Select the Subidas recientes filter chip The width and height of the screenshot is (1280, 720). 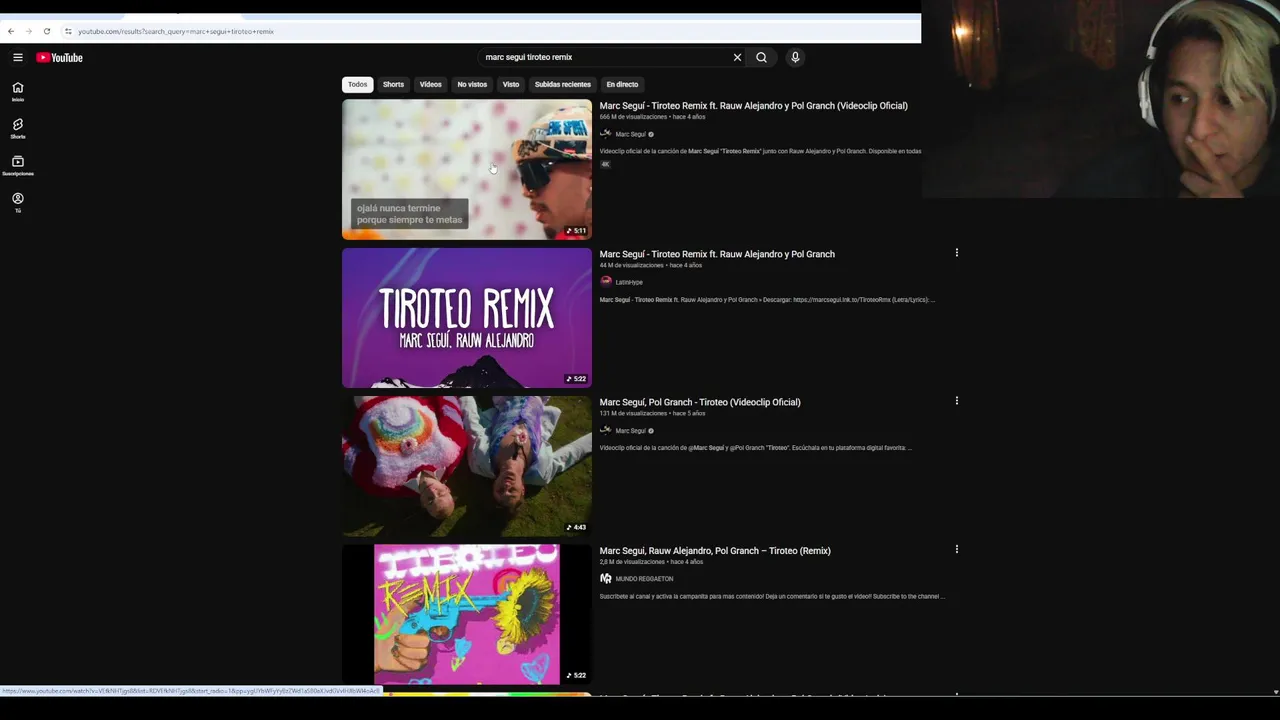pyautogui.click(x=562, y=84)
